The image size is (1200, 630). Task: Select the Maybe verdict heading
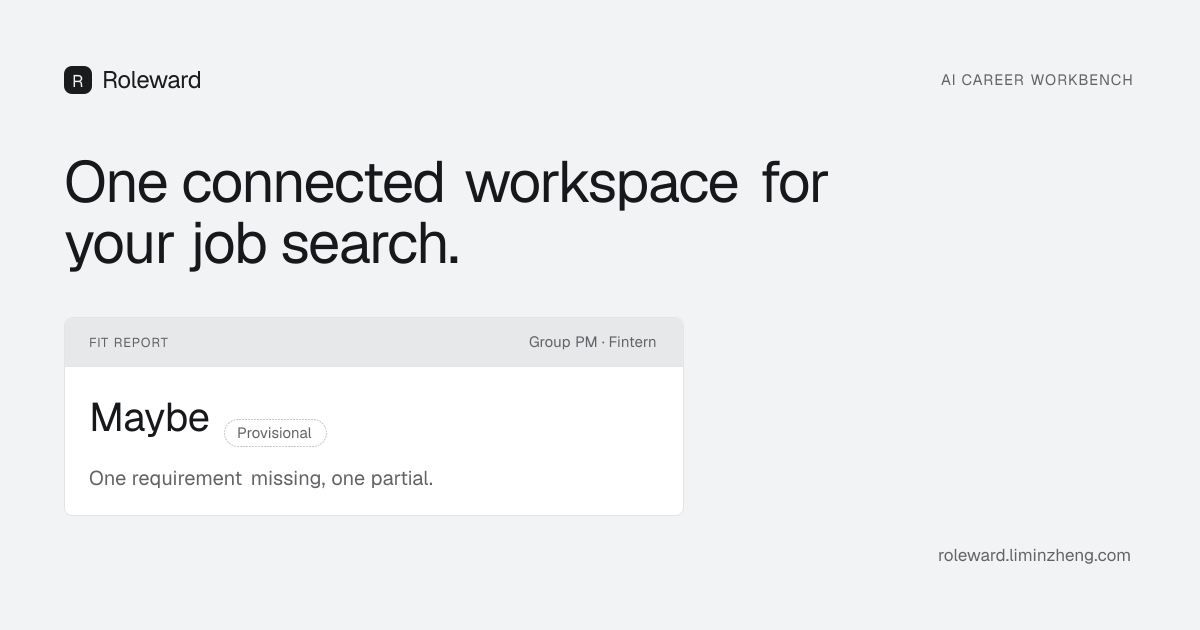(x=150, y=417)
